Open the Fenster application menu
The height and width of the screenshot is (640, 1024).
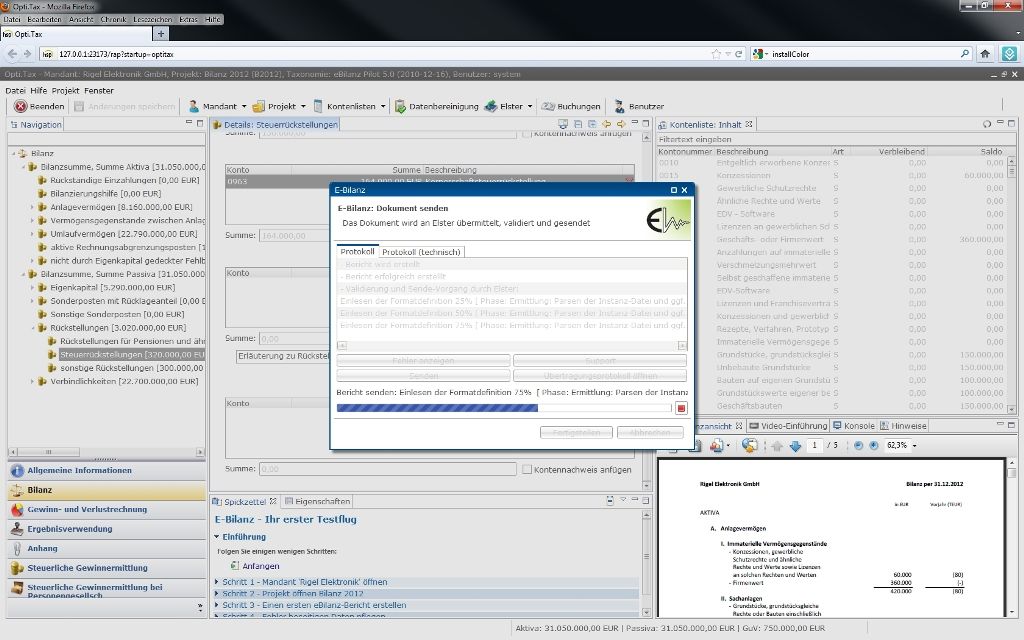[99, 91]
